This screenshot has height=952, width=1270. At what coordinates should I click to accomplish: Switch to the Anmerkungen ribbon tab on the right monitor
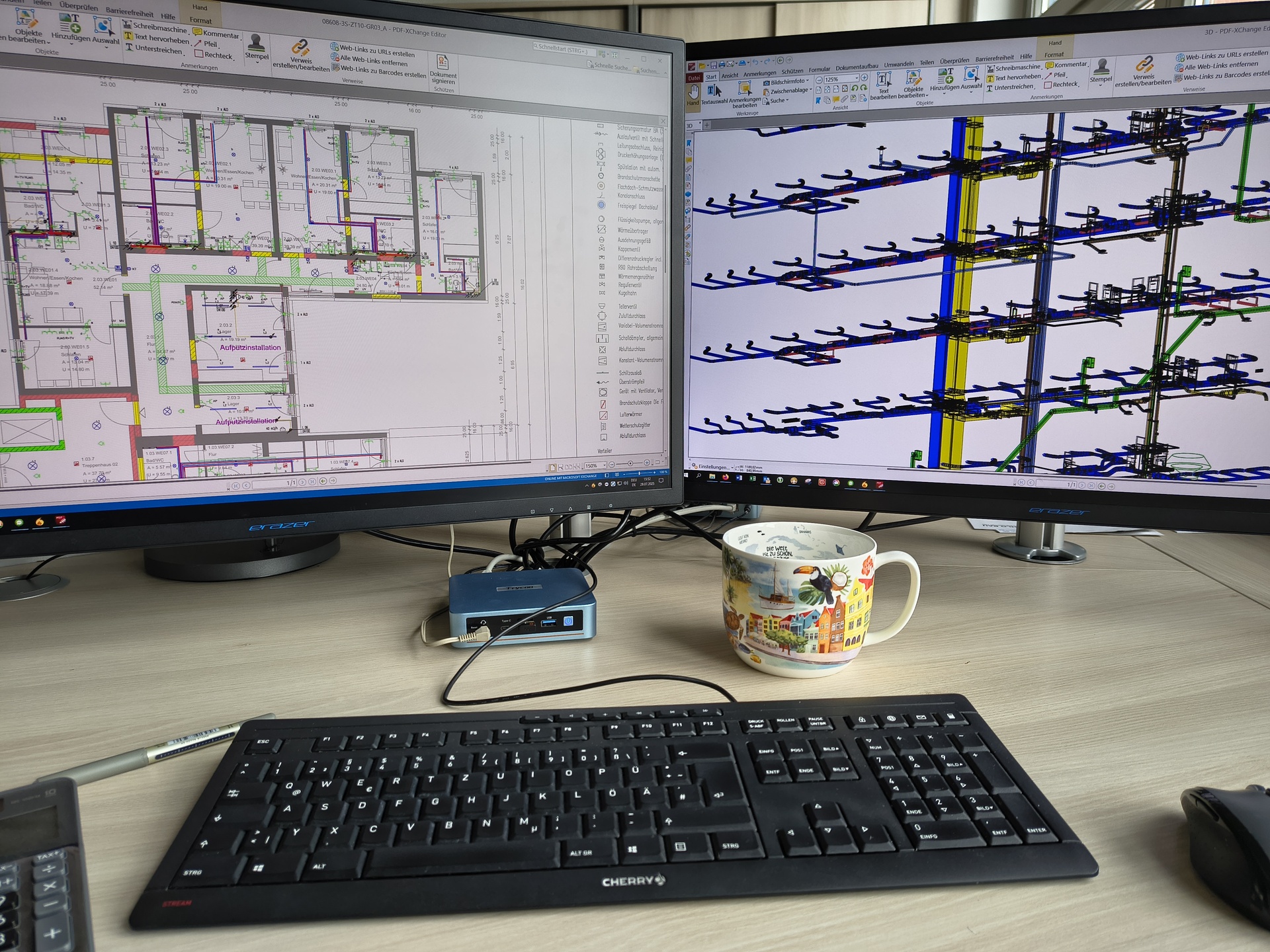coord(759,73)
